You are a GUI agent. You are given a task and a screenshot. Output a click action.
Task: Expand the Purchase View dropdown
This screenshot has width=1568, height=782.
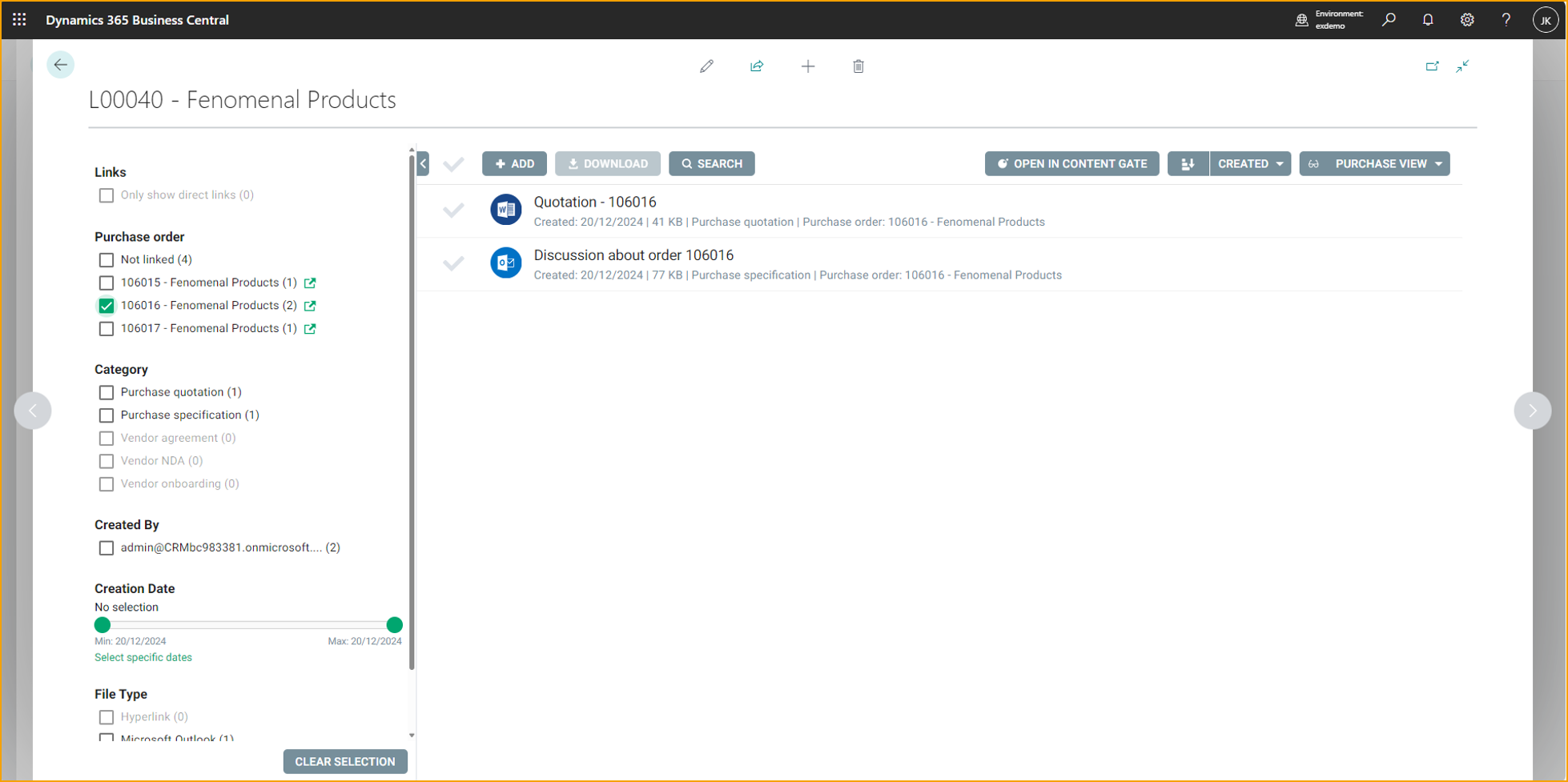tap(1374, 164)
